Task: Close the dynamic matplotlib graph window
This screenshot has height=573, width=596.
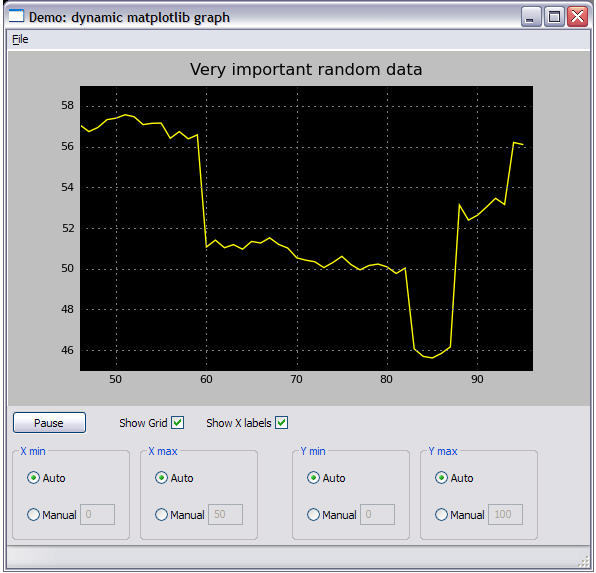Action: (577, 17)
